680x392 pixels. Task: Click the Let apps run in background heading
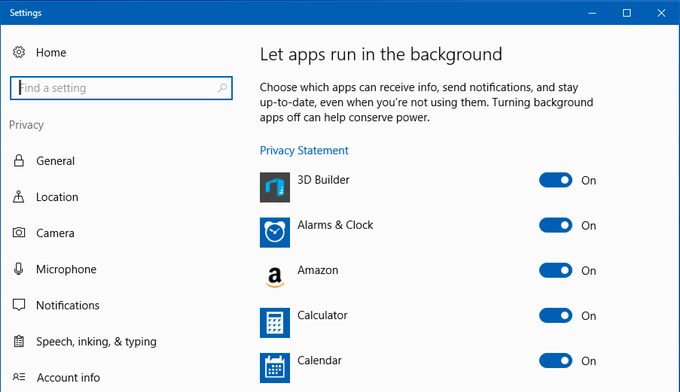pos(381,55)
